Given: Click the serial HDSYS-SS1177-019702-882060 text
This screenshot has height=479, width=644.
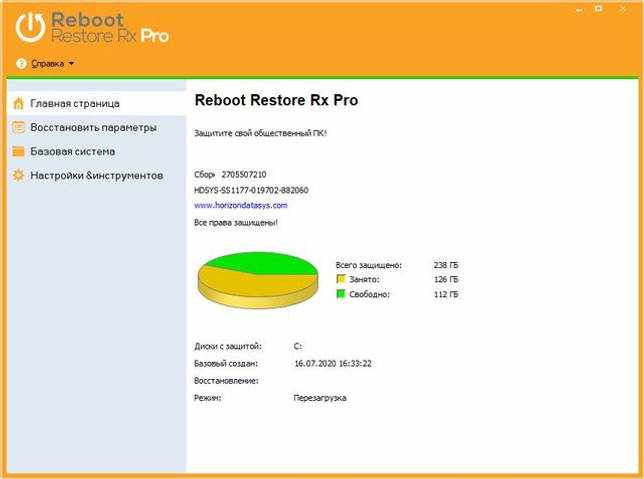Looking at the screenshot, I should coord(251,190).
